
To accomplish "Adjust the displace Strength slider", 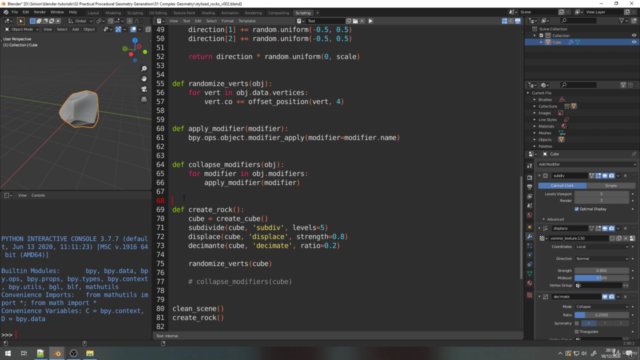I will pyautogui.click(x=602, y=271).
